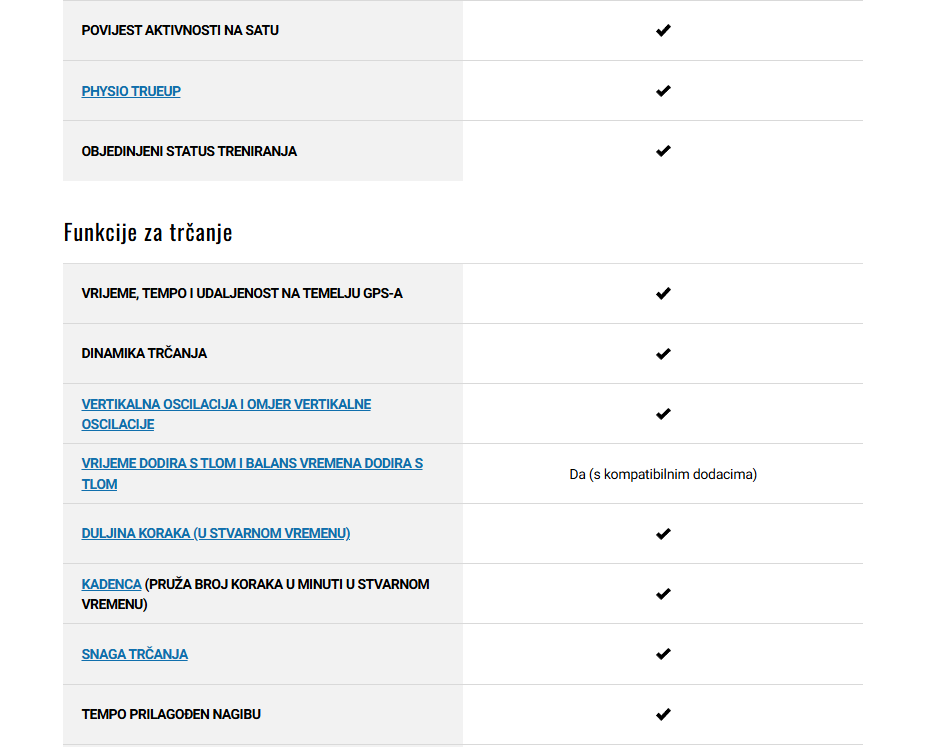The width and height of the screenshot is (927, 747).
Task: Click checkmark in Vertikalna oscilacija row
Action: [663, 414]
